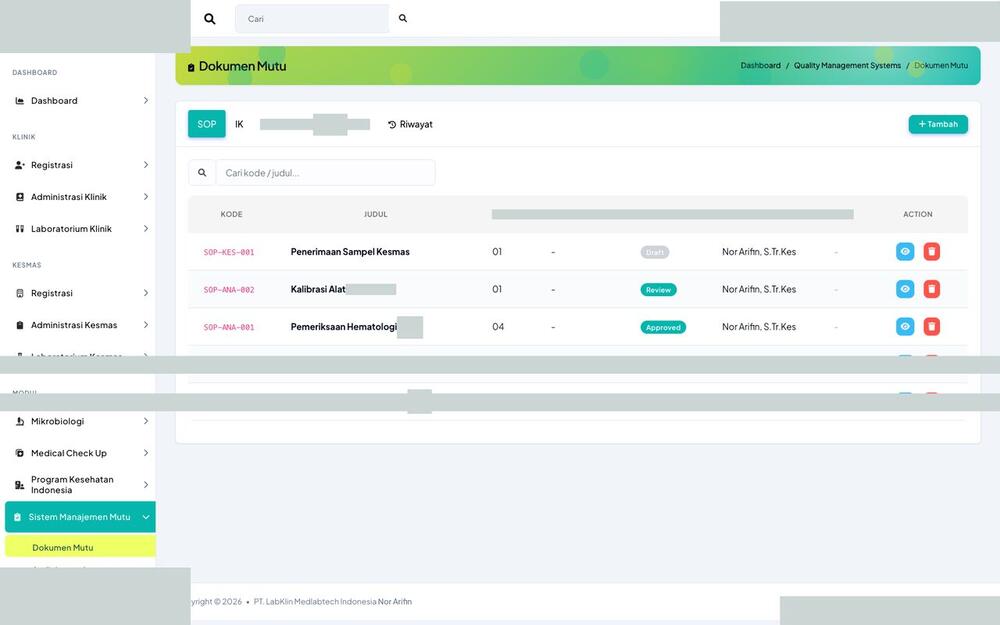View SOP-ANA-002 with eye icon
The image size is (1000, 625).
pos(905,290)
